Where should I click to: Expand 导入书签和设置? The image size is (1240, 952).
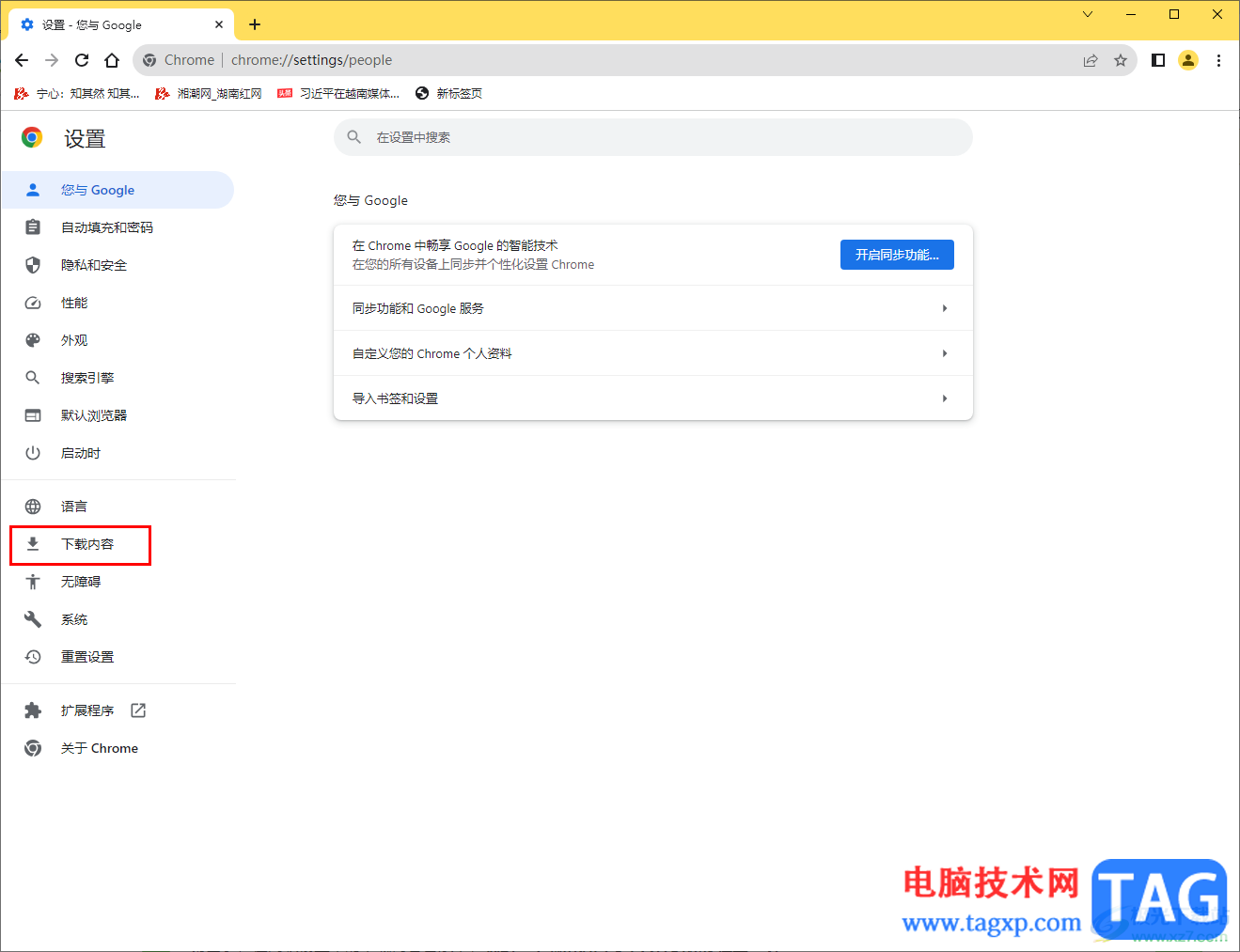(652, 398)
